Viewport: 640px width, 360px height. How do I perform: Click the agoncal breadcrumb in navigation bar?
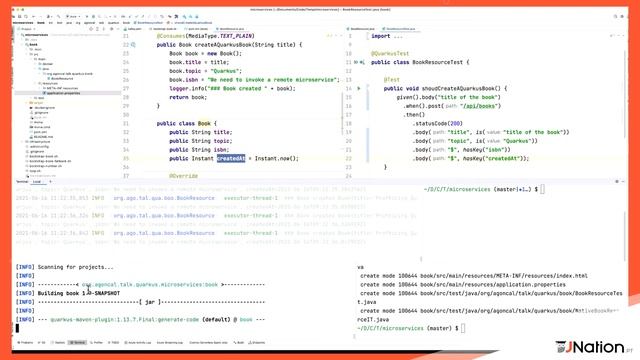89,23
